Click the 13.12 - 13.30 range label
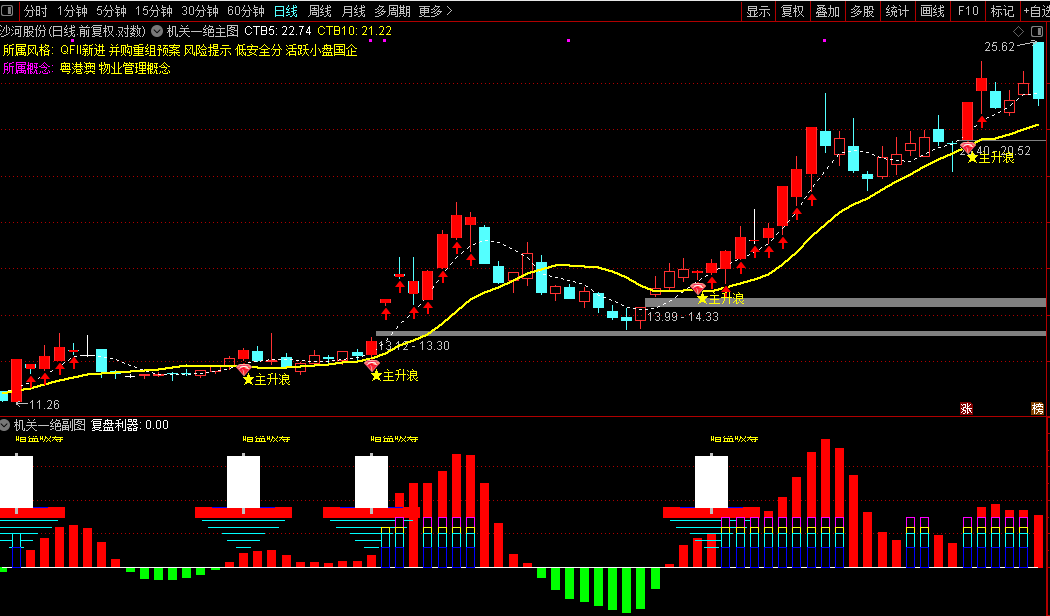 pyautogui.click(x=414, y=346)
